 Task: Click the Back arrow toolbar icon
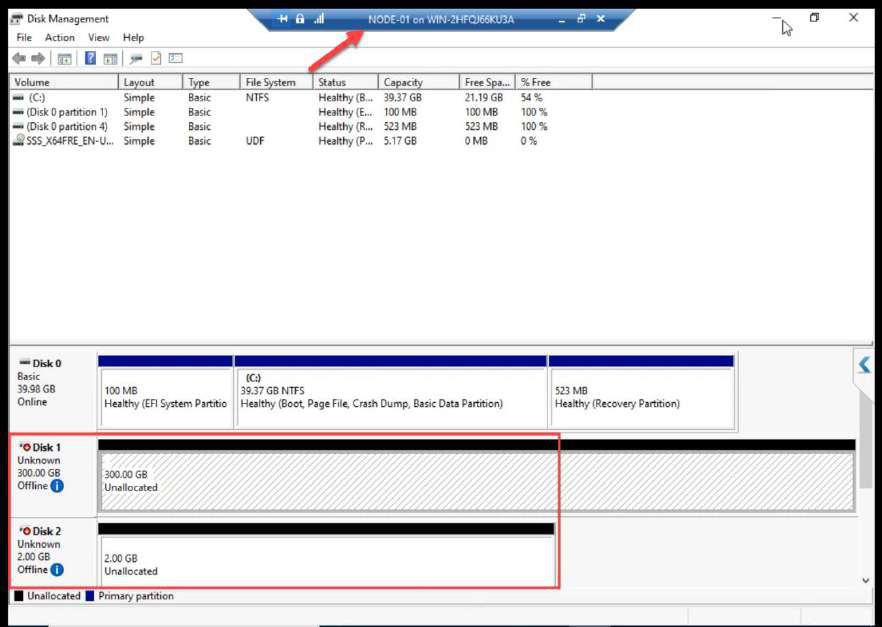19,58
